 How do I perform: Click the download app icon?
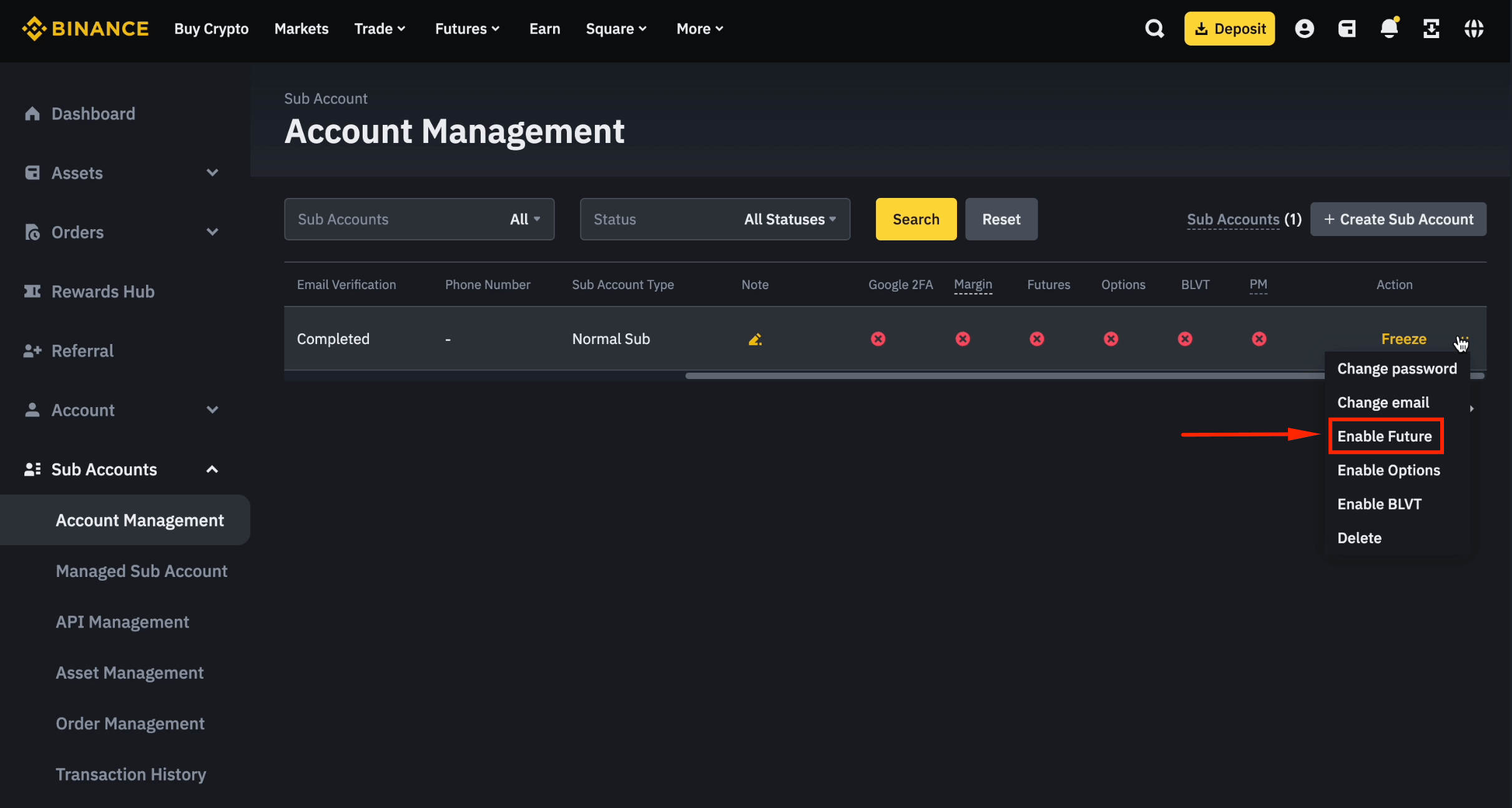click(1431, 29)
